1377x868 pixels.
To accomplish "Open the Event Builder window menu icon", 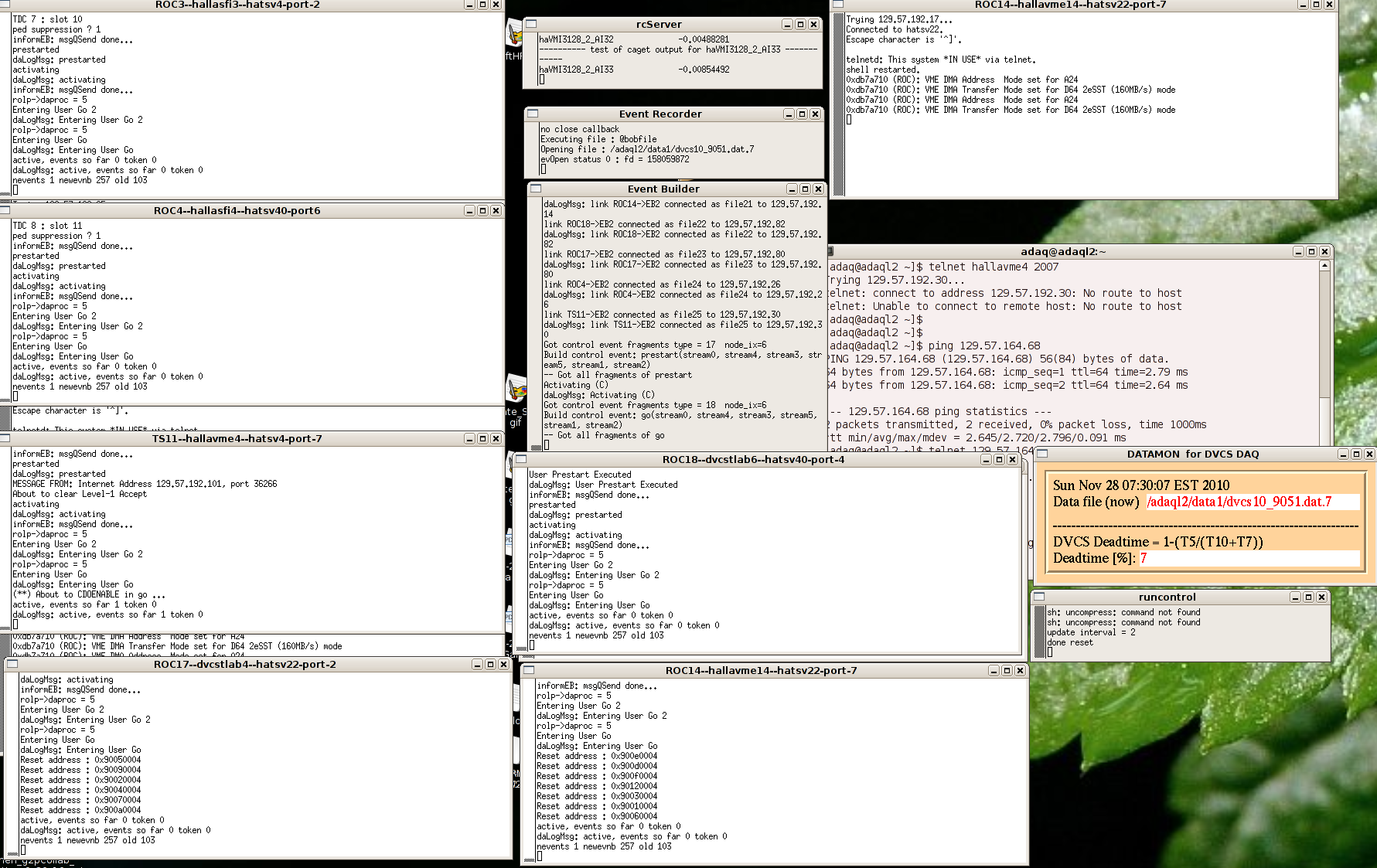I will pyautogui.click(x=536, y=189).
